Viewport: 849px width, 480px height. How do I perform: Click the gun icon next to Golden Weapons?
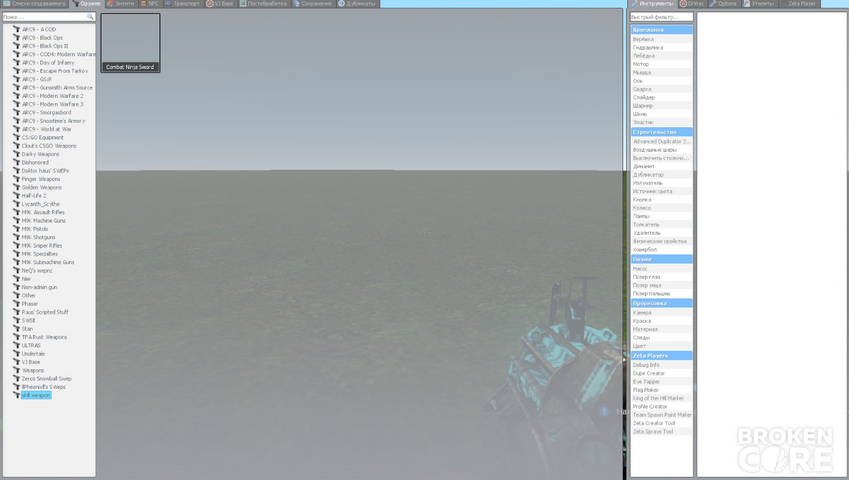pos(16,187)
